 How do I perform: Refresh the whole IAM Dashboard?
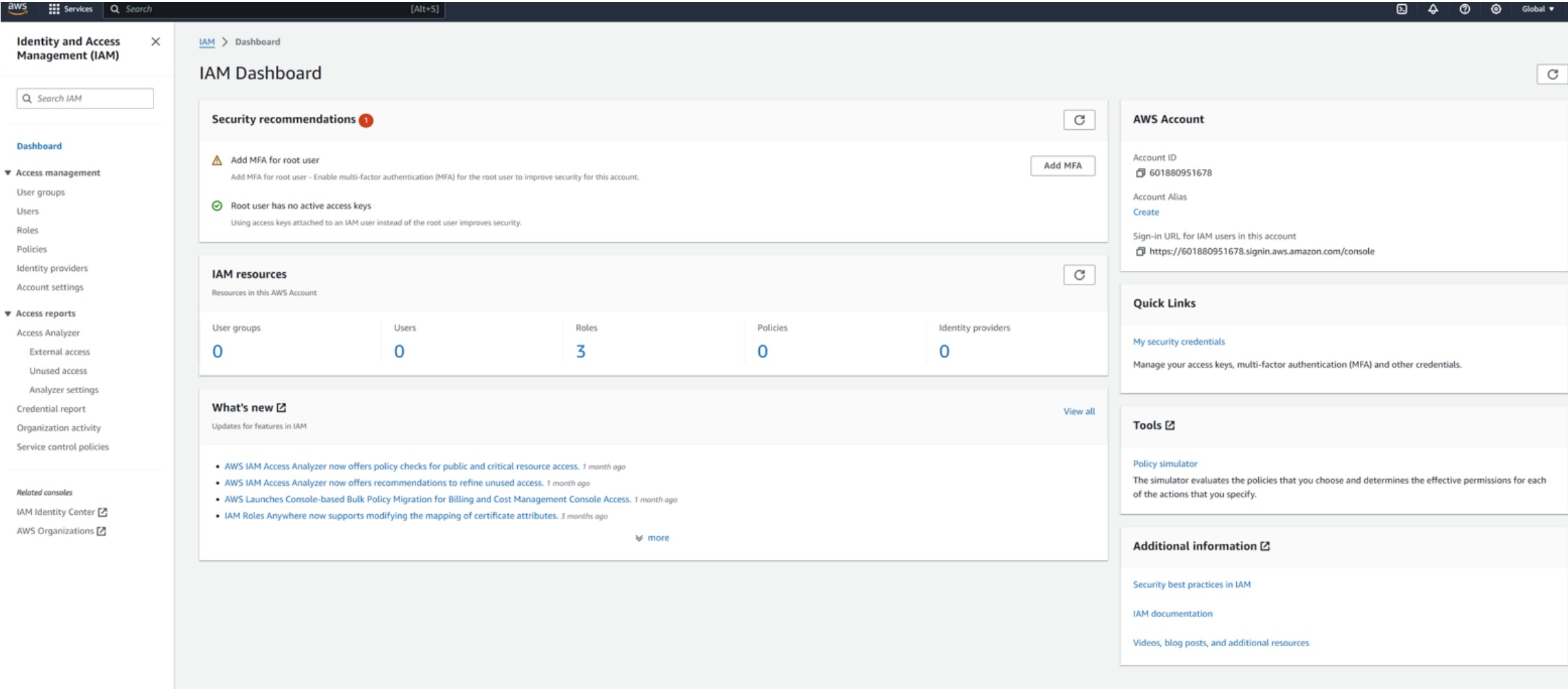[1552, 74]
